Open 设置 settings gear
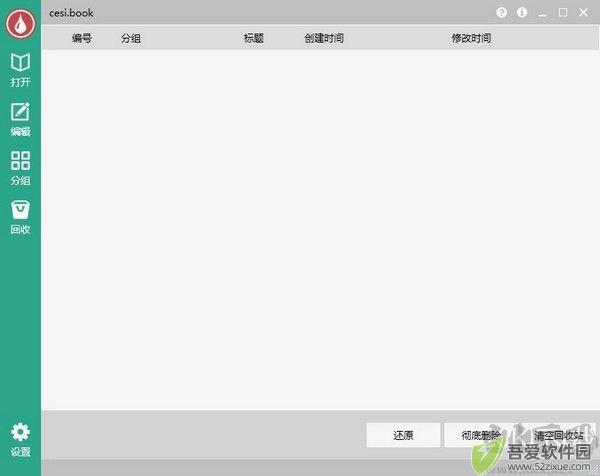The width and height of the screenshot is (600, 476). click(20, 440)
